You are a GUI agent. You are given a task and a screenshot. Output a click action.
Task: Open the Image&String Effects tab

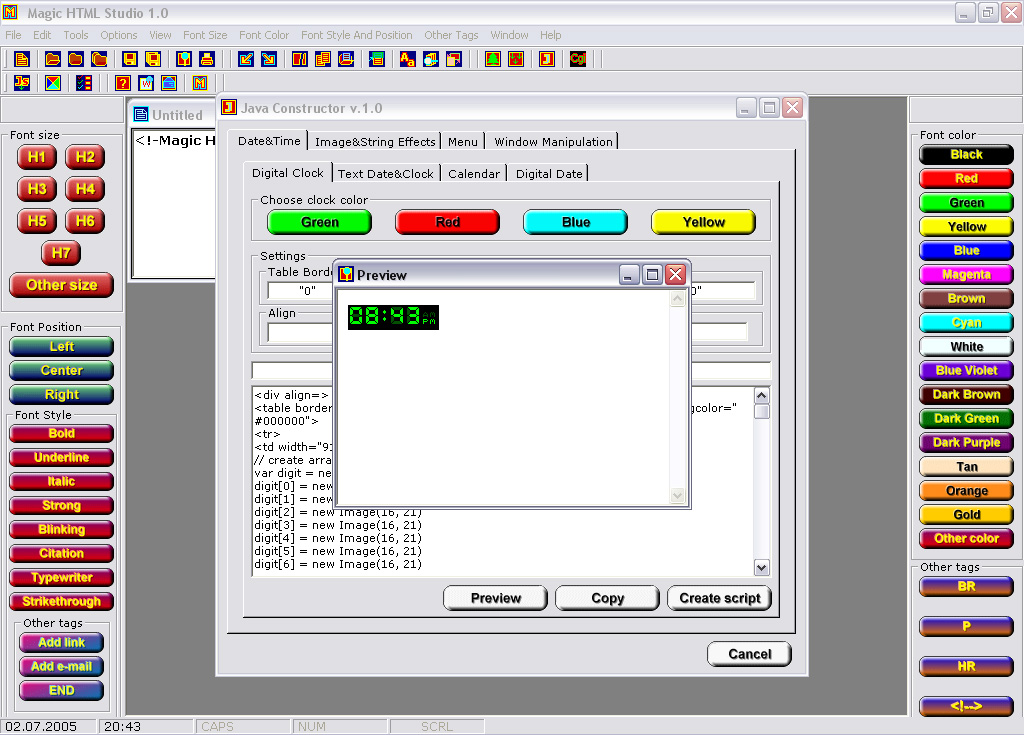tap(375, 142)
